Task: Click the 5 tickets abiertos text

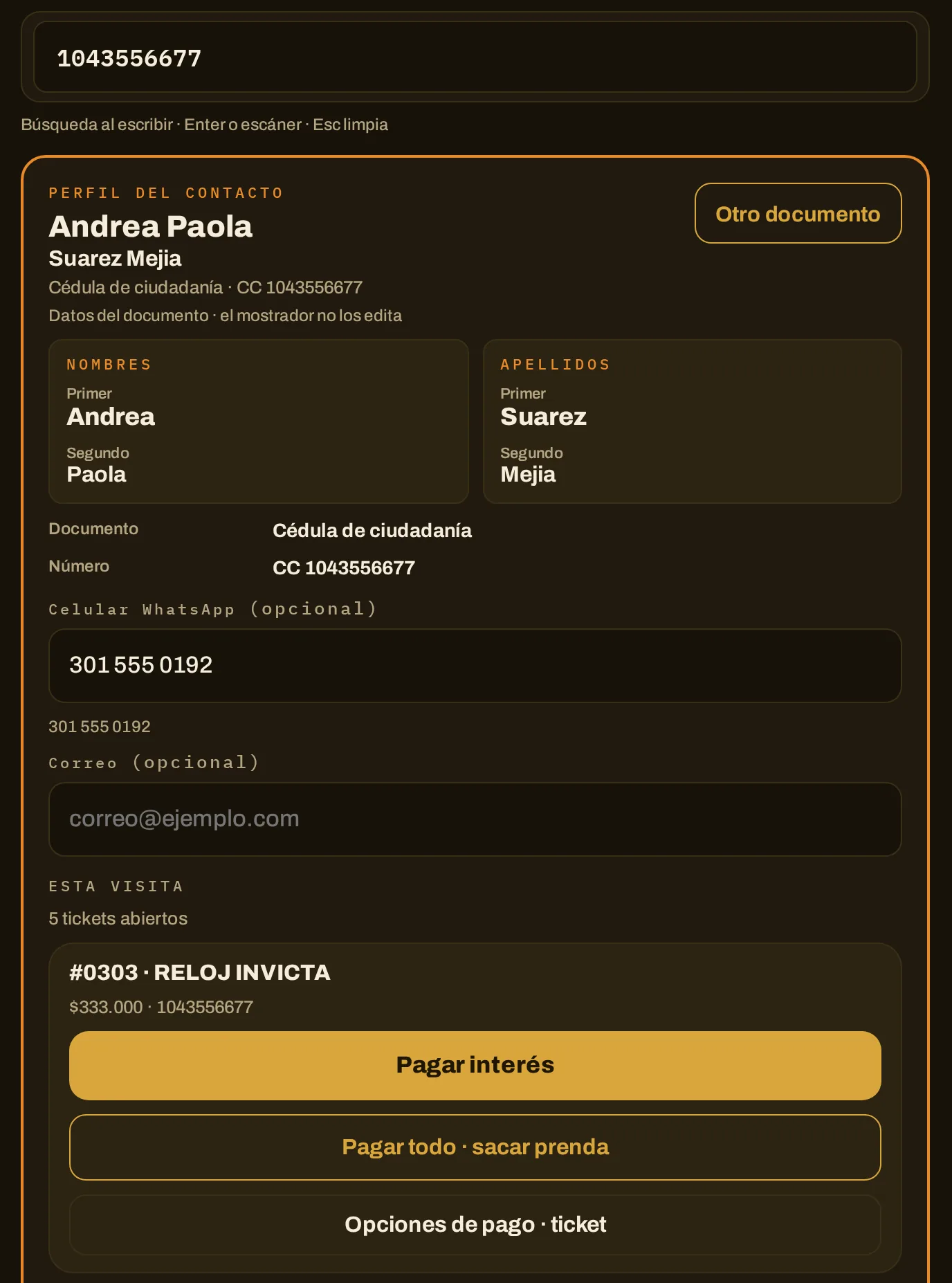Action: tap(118, 918)
